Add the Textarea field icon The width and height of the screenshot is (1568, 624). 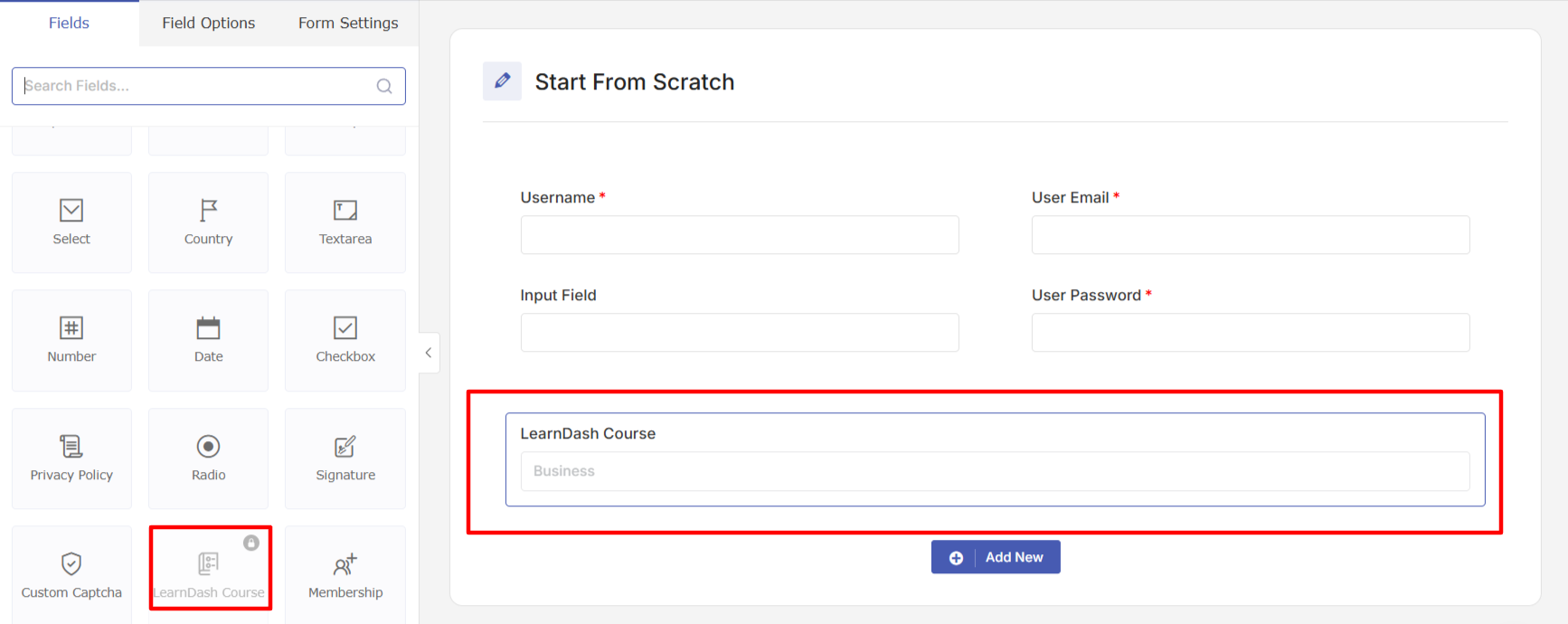[x=345, y=222]
